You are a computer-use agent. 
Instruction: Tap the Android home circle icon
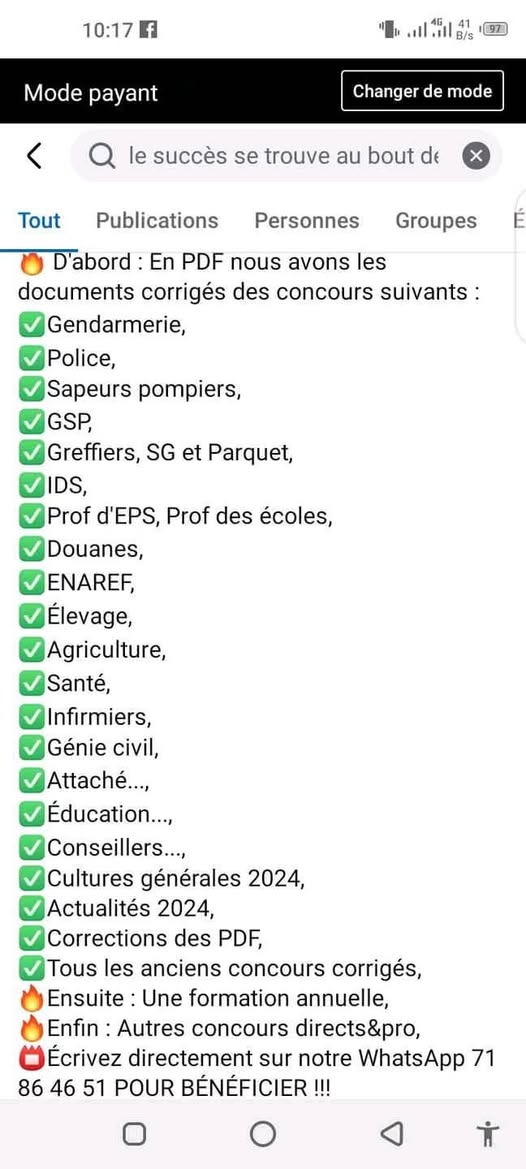[263, 1134]
